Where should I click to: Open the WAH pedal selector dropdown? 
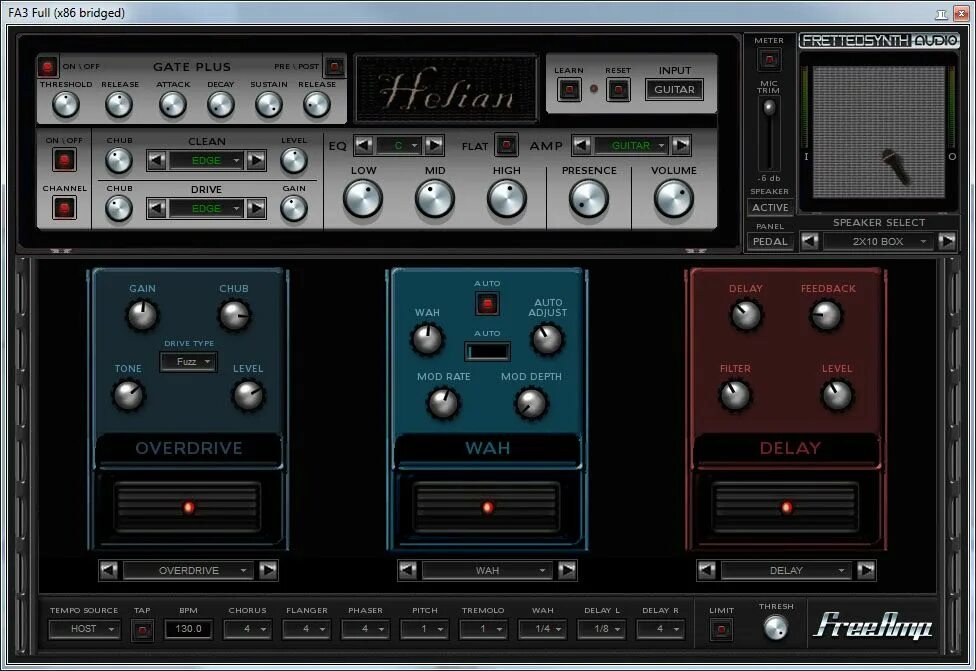pos(487,570)
